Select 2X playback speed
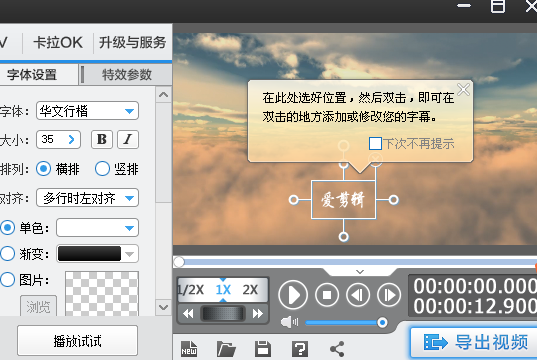This screenshot has width=537, height=360. click(x=250, y=290)
